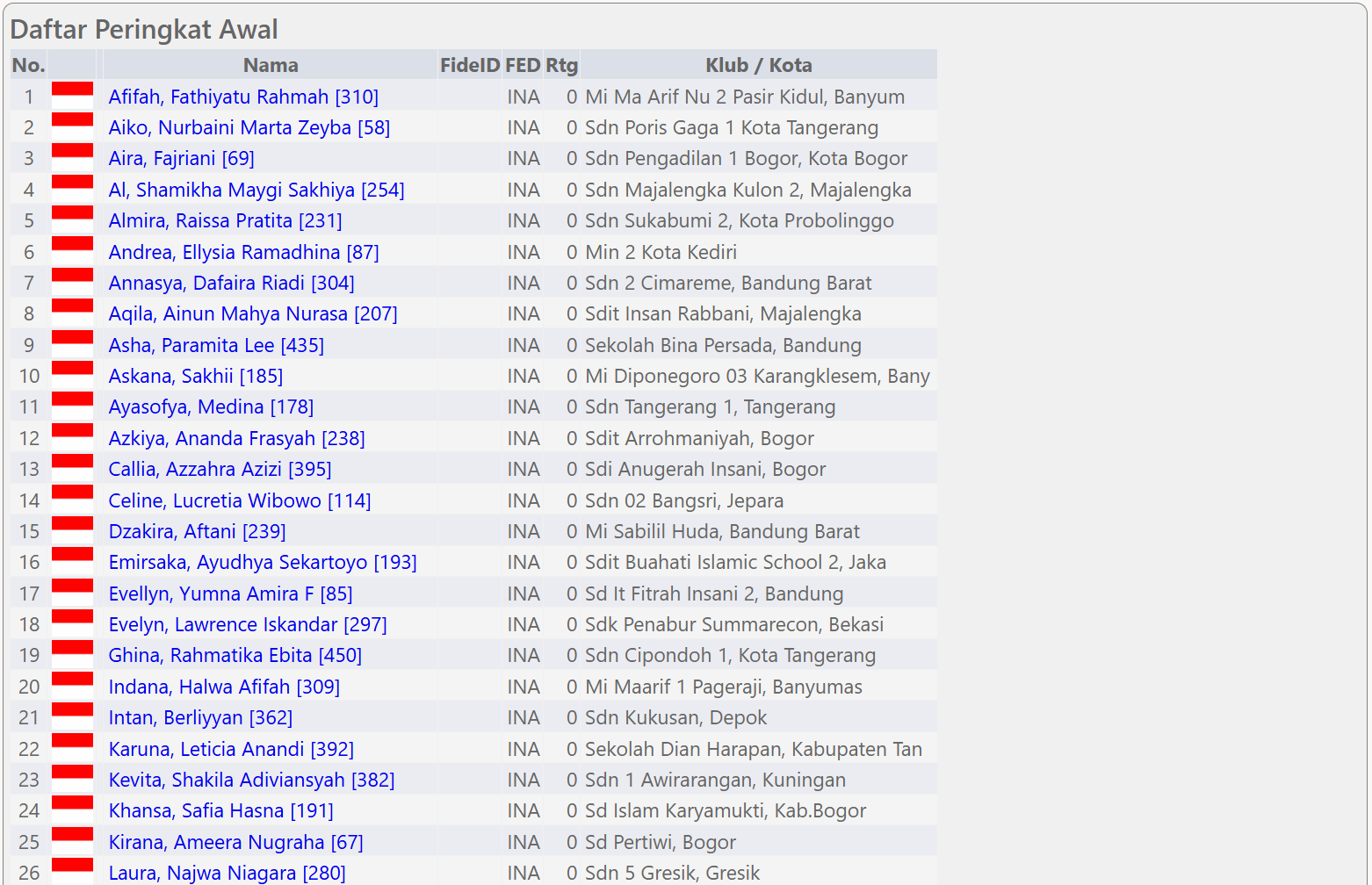Image resolution: width=1372 pixels, height=885 pixels.
Task: Click the flag beside Kevita, Shakila Adiviansyah
Action: (72, 778)
